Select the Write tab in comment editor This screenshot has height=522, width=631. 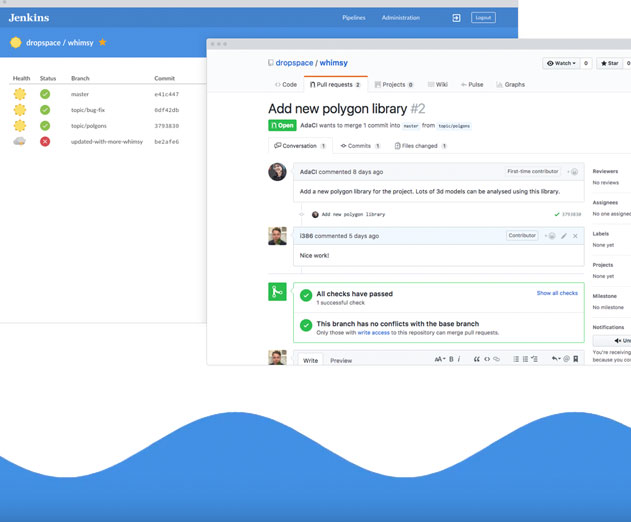click(310, 361)
